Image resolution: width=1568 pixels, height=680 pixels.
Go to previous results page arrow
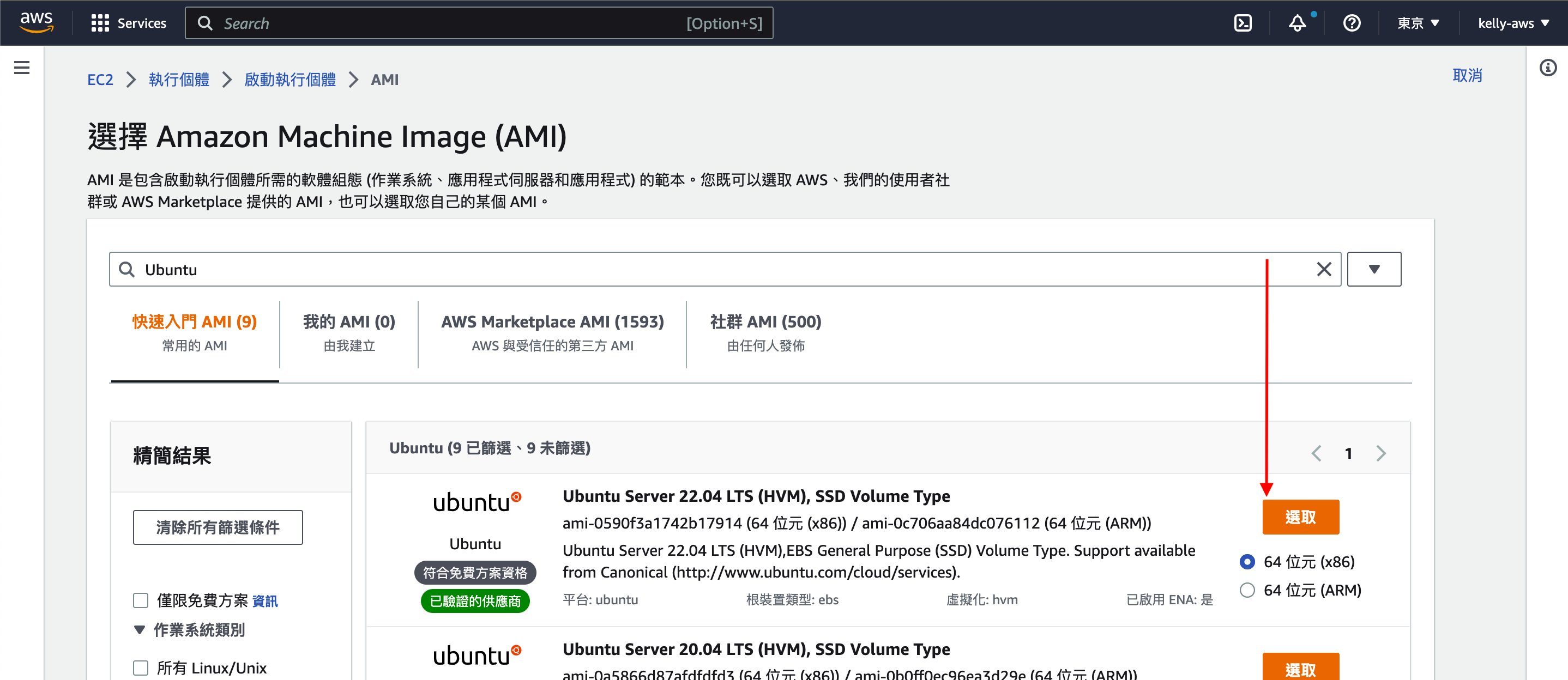pos(1316,453)
